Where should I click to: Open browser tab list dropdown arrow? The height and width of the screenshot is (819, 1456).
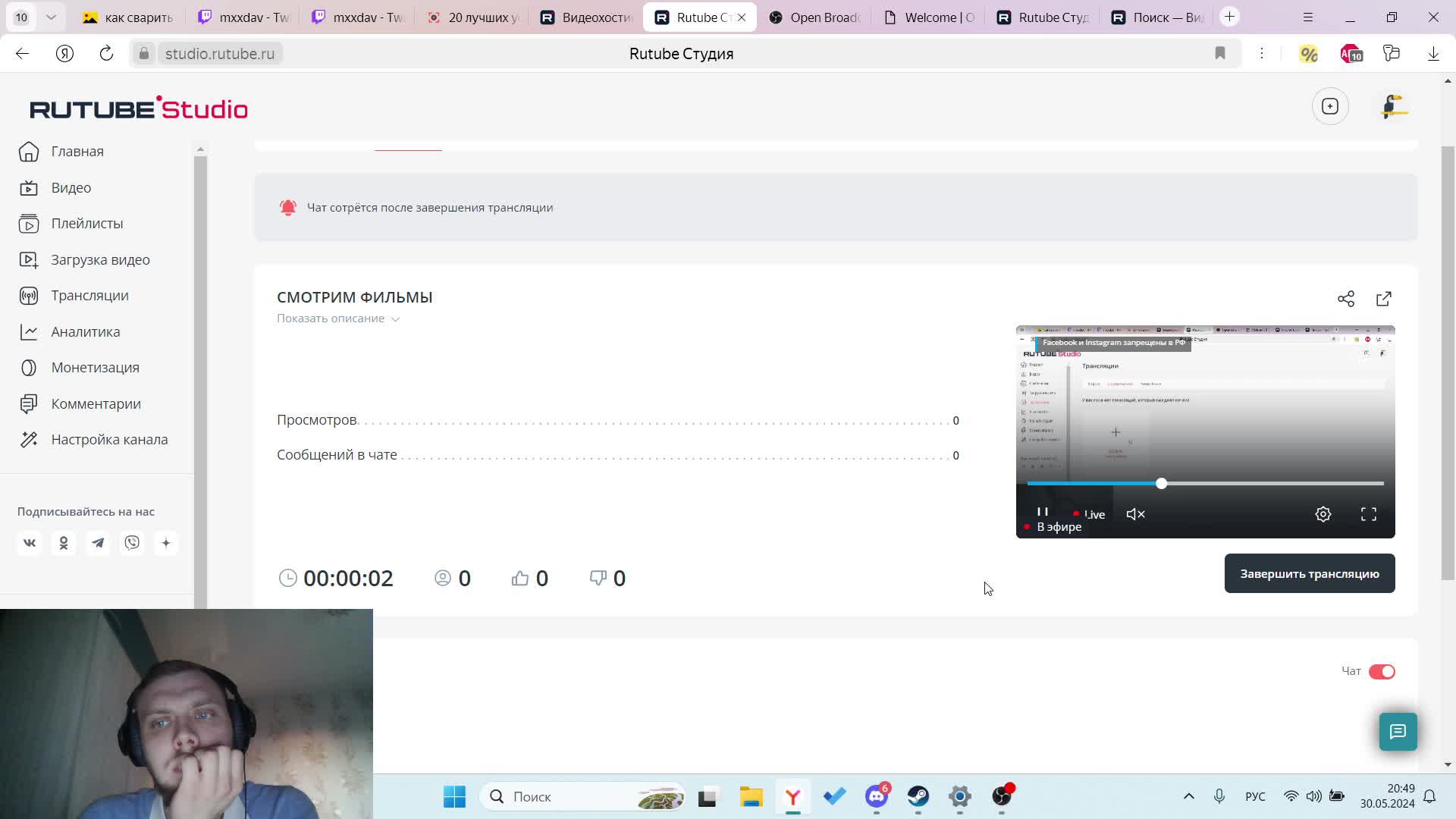click(51, 17)
